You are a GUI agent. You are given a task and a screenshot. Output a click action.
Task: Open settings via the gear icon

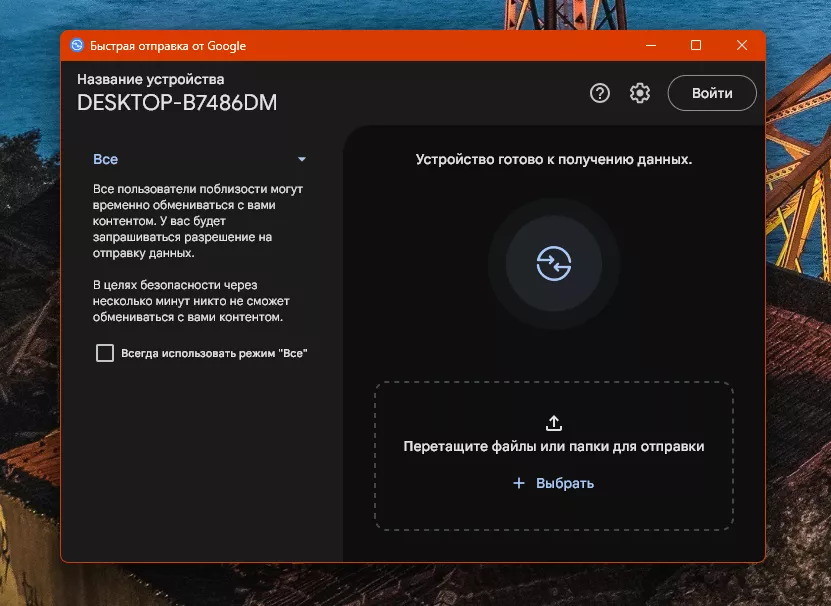coord(640,93)
